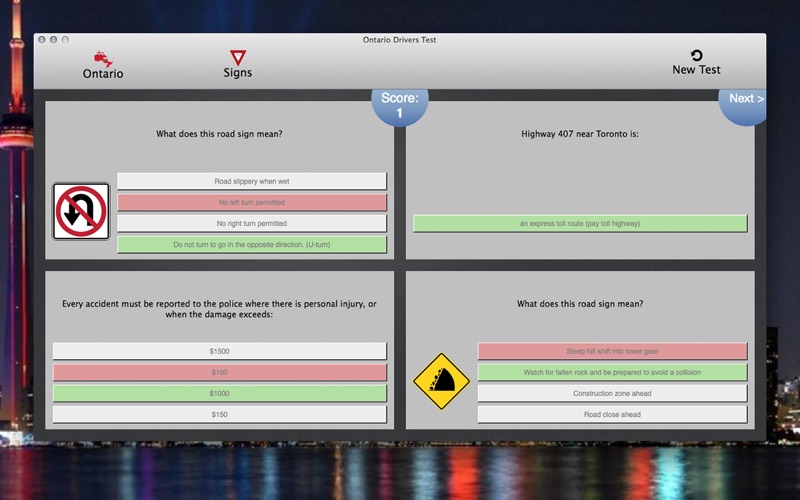Click the no U-turn sign image
The width and height of the screenshot is (800, 500).
click(81, 211)
